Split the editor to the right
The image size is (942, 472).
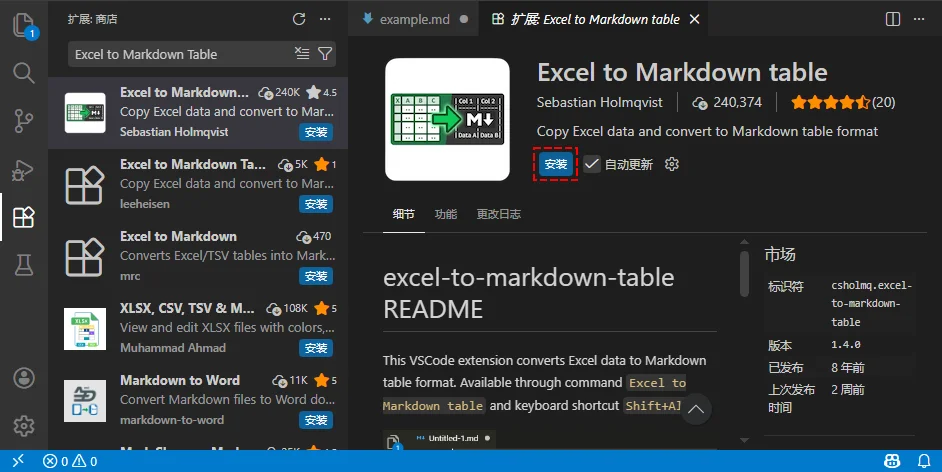tap(893, 19)
